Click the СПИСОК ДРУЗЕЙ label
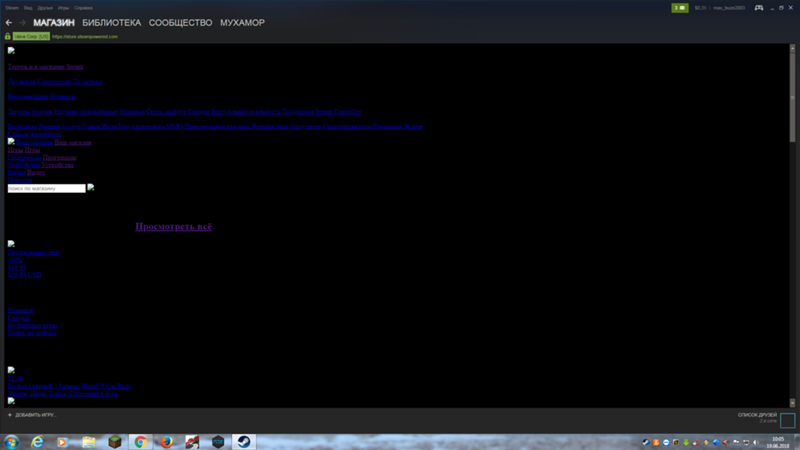800x450 pixels. click(757, 415)
